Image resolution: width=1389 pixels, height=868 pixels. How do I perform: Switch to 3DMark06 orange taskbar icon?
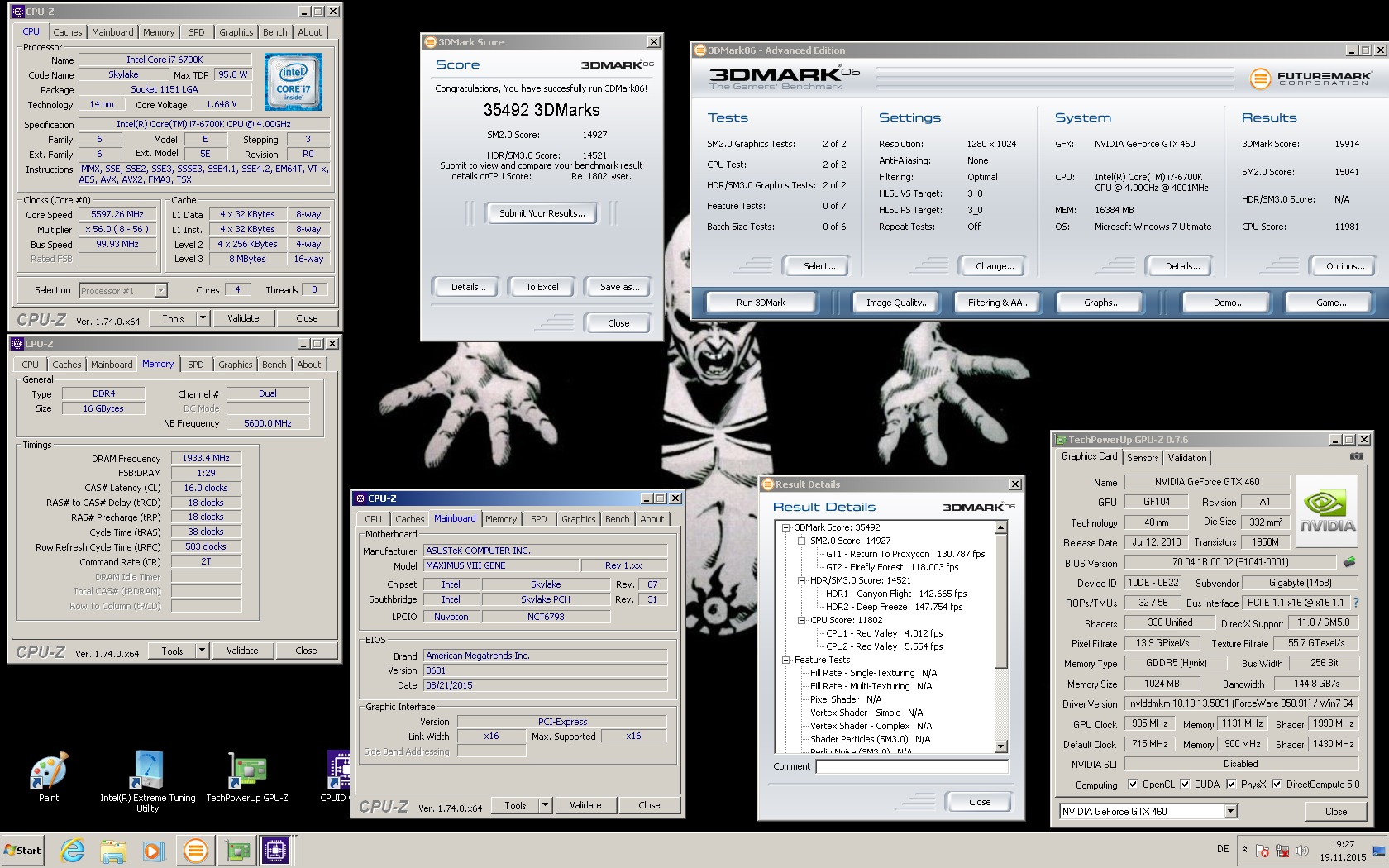(x=196, y=850)
